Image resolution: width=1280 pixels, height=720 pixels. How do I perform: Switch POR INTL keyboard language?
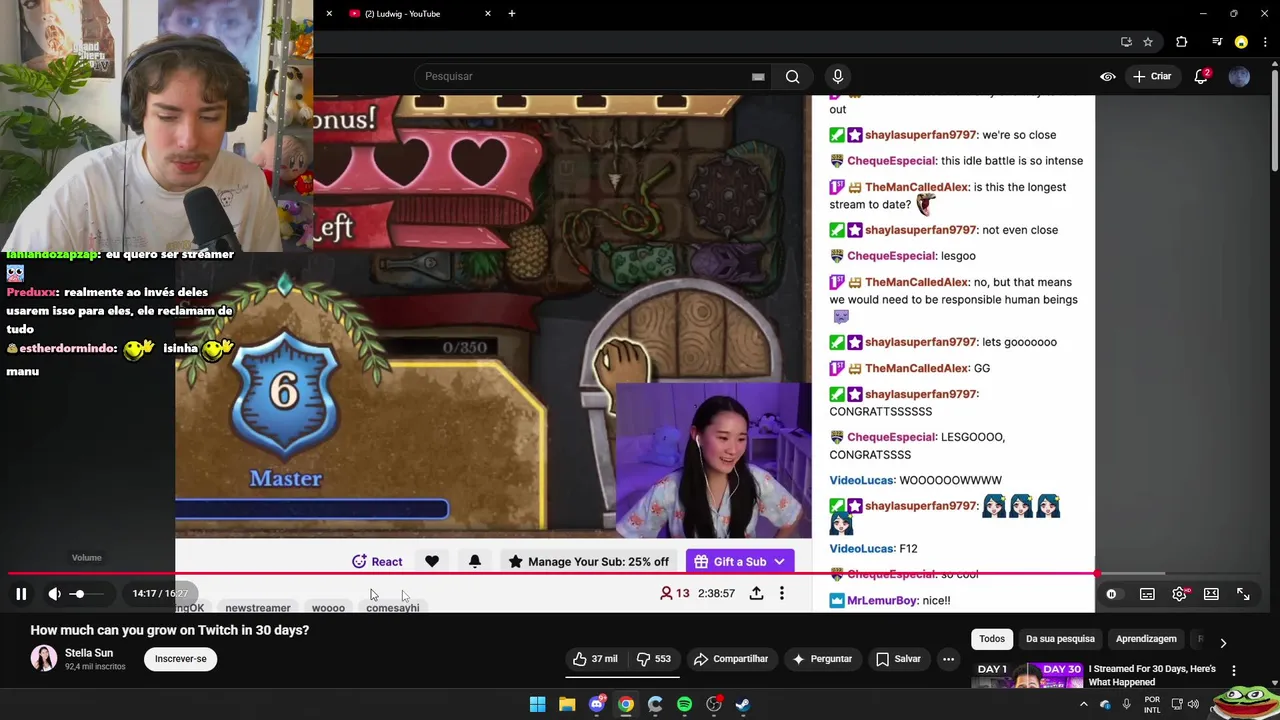coord(1152,705)
